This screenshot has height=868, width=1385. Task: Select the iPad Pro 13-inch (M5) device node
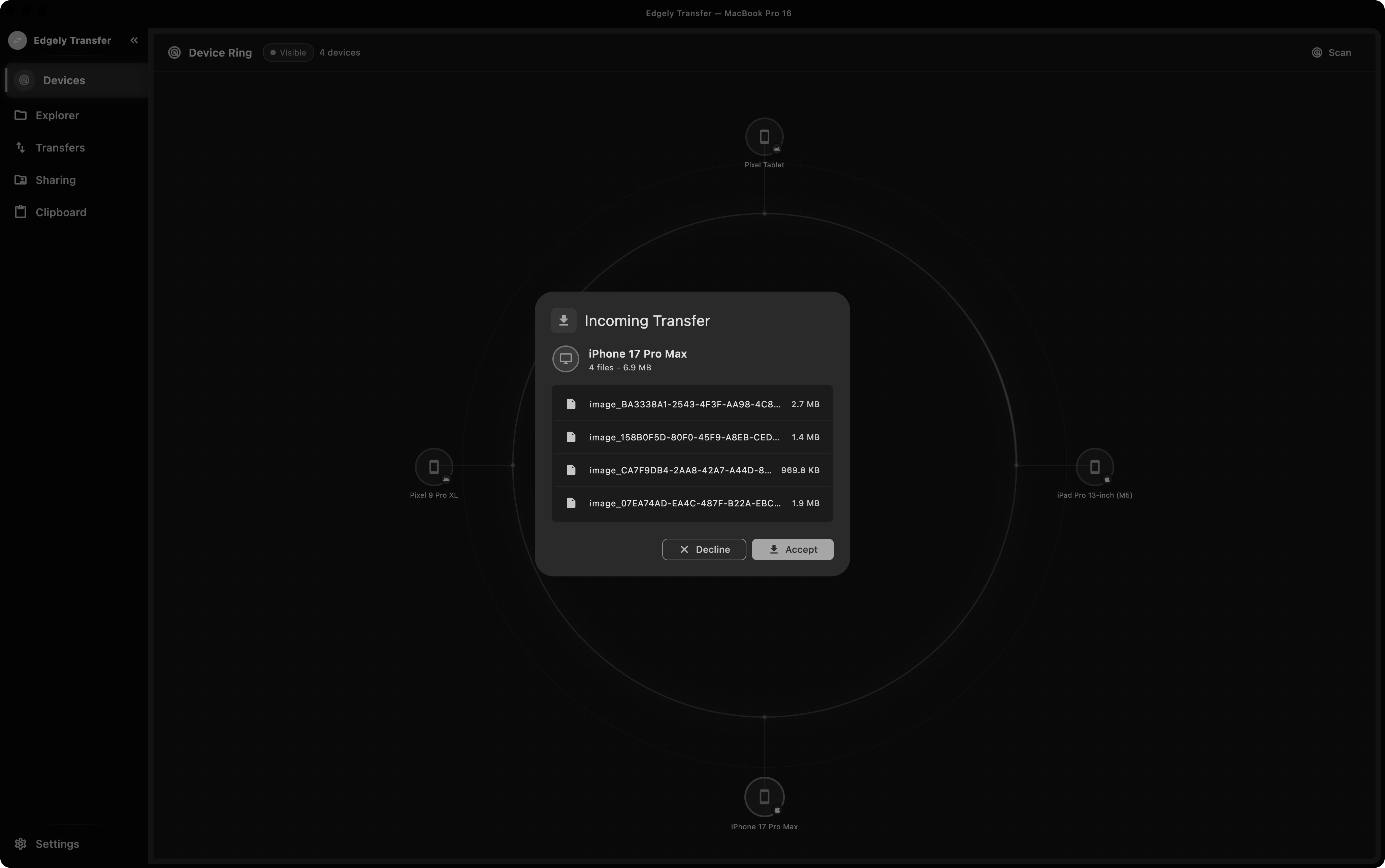(x=1095, y=467)
